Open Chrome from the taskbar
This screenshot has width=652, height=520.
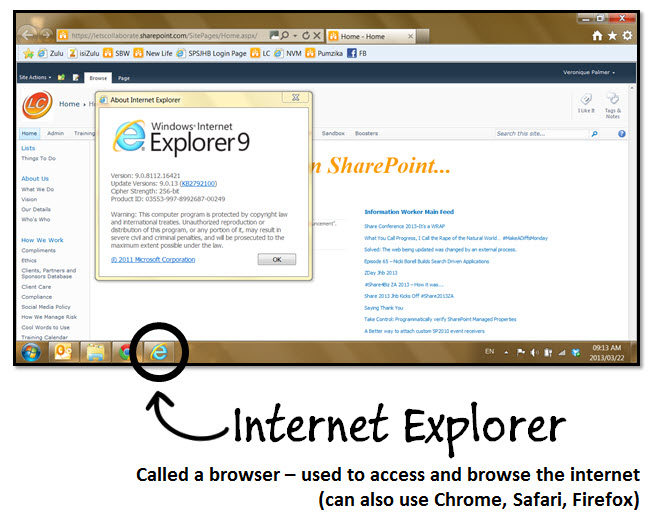tap(124, 352)
